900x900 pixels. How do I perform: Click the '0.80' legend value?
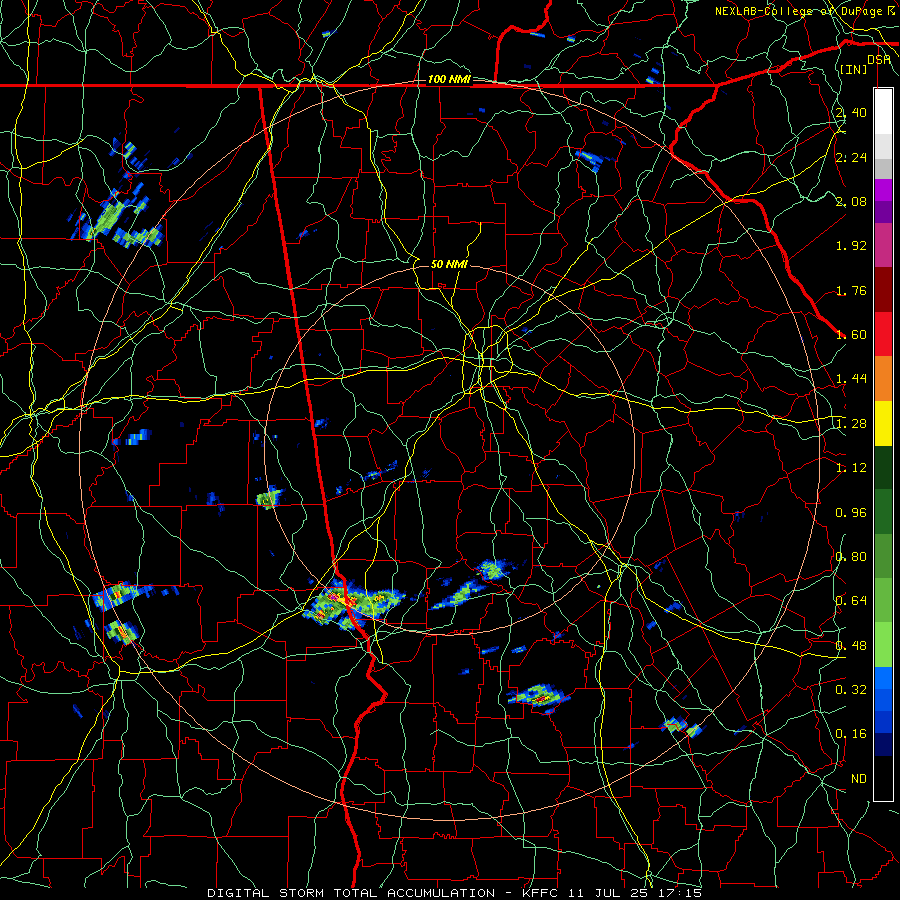(x=851, y=557)
